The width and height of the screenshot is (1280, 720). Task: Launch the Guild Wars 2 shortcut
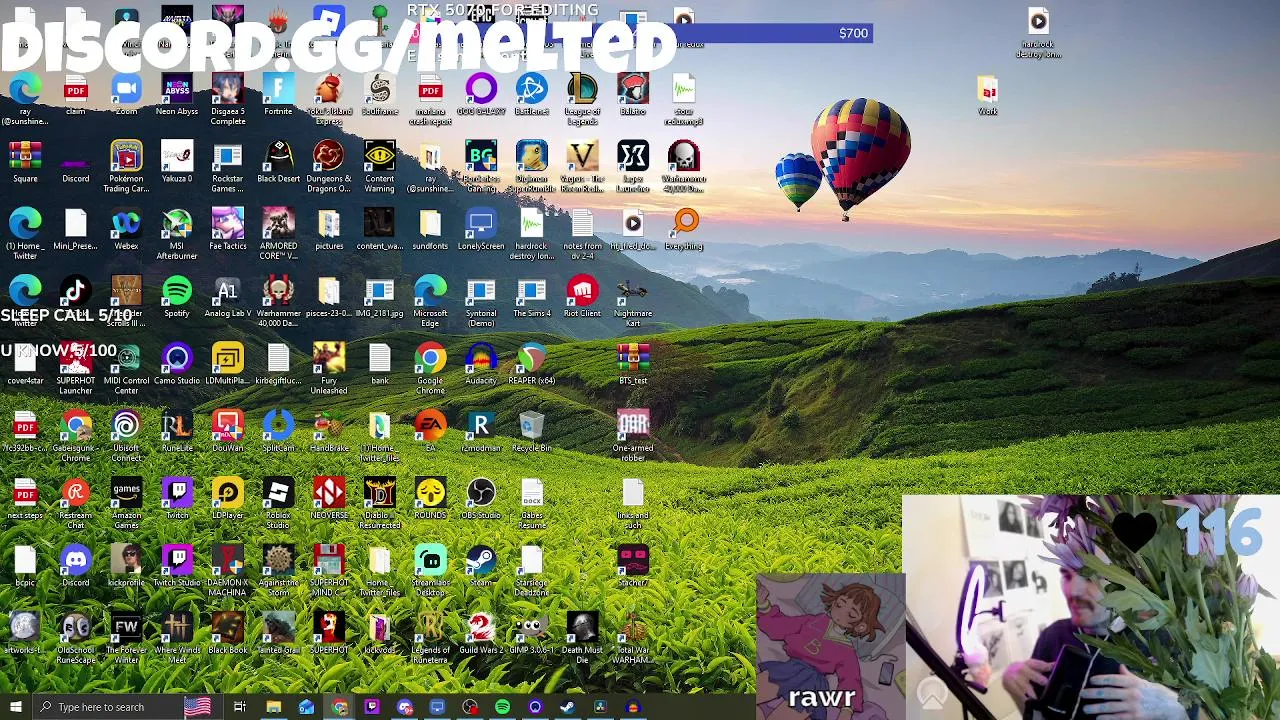481,632
